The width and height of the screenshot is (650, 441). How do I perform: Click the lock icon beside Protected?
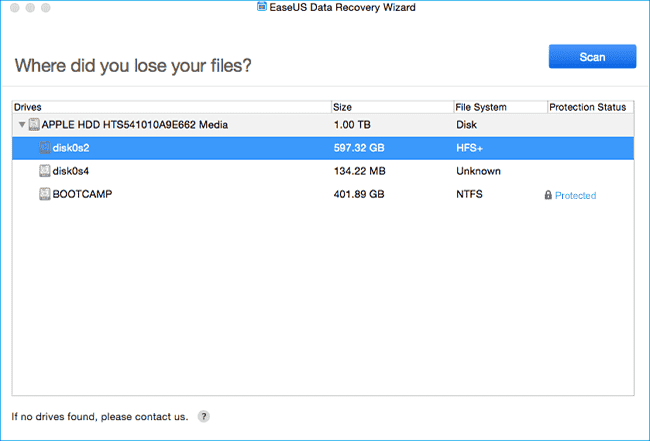547,195
